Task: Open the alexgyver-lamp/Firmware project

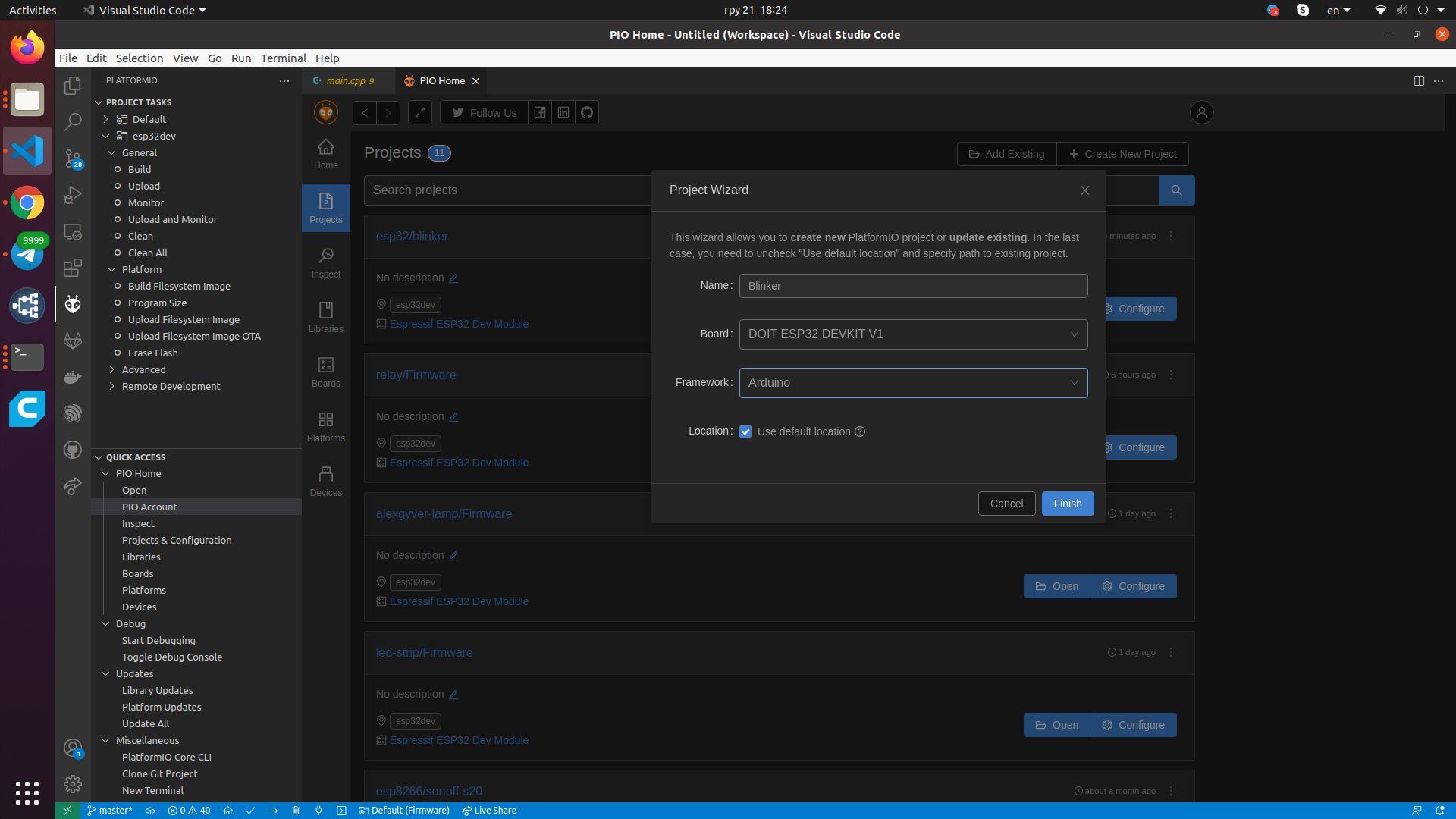Action: pyautogui.click(x=1056, y=586)
